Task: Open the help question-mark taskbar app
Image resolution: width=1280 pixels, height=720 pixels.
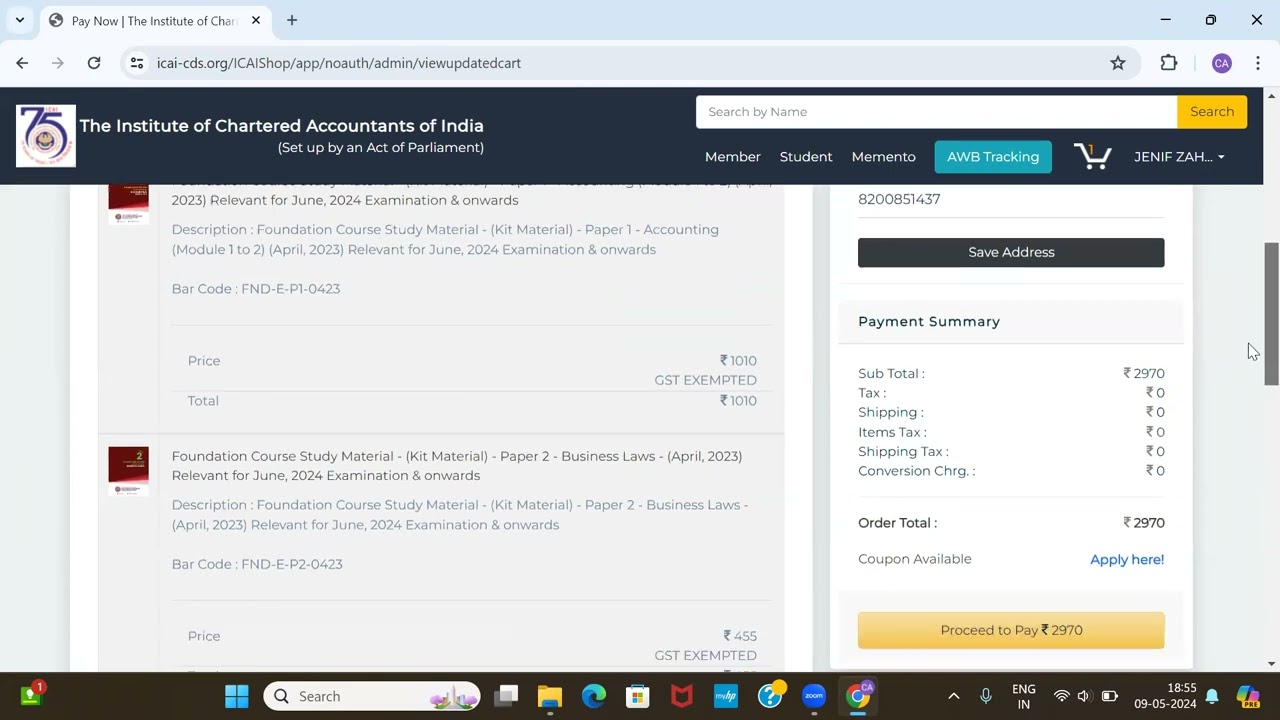Action: 771,696
